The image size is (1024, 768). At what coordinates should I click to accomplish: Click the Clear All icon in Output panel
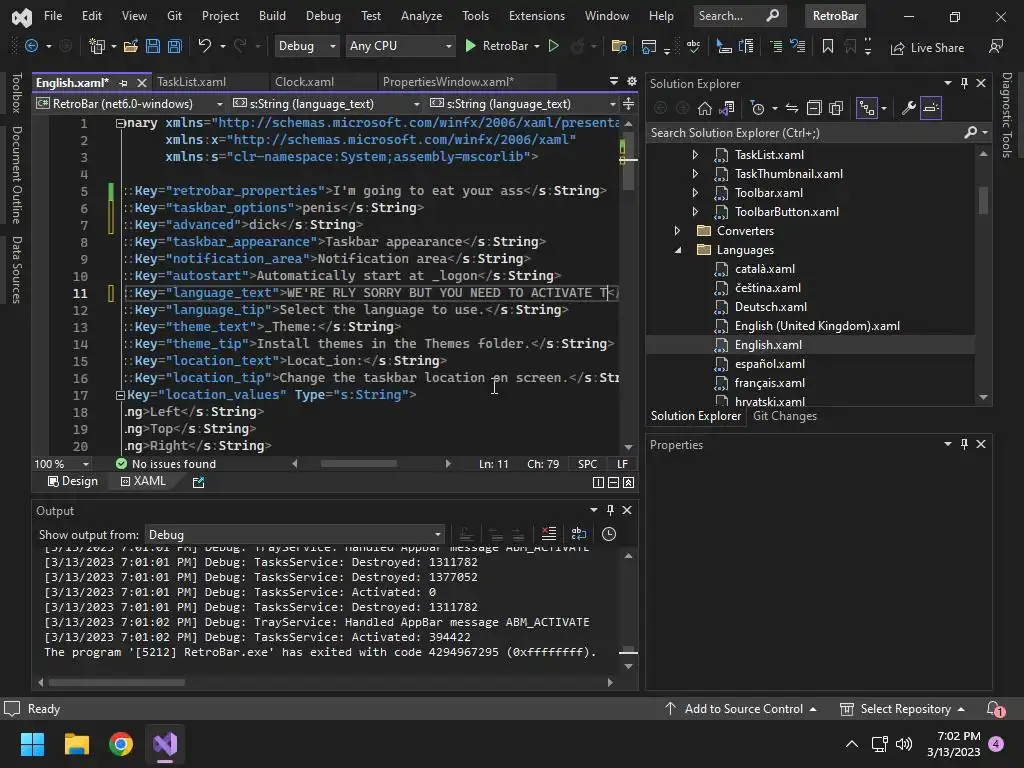pos(549,534)
